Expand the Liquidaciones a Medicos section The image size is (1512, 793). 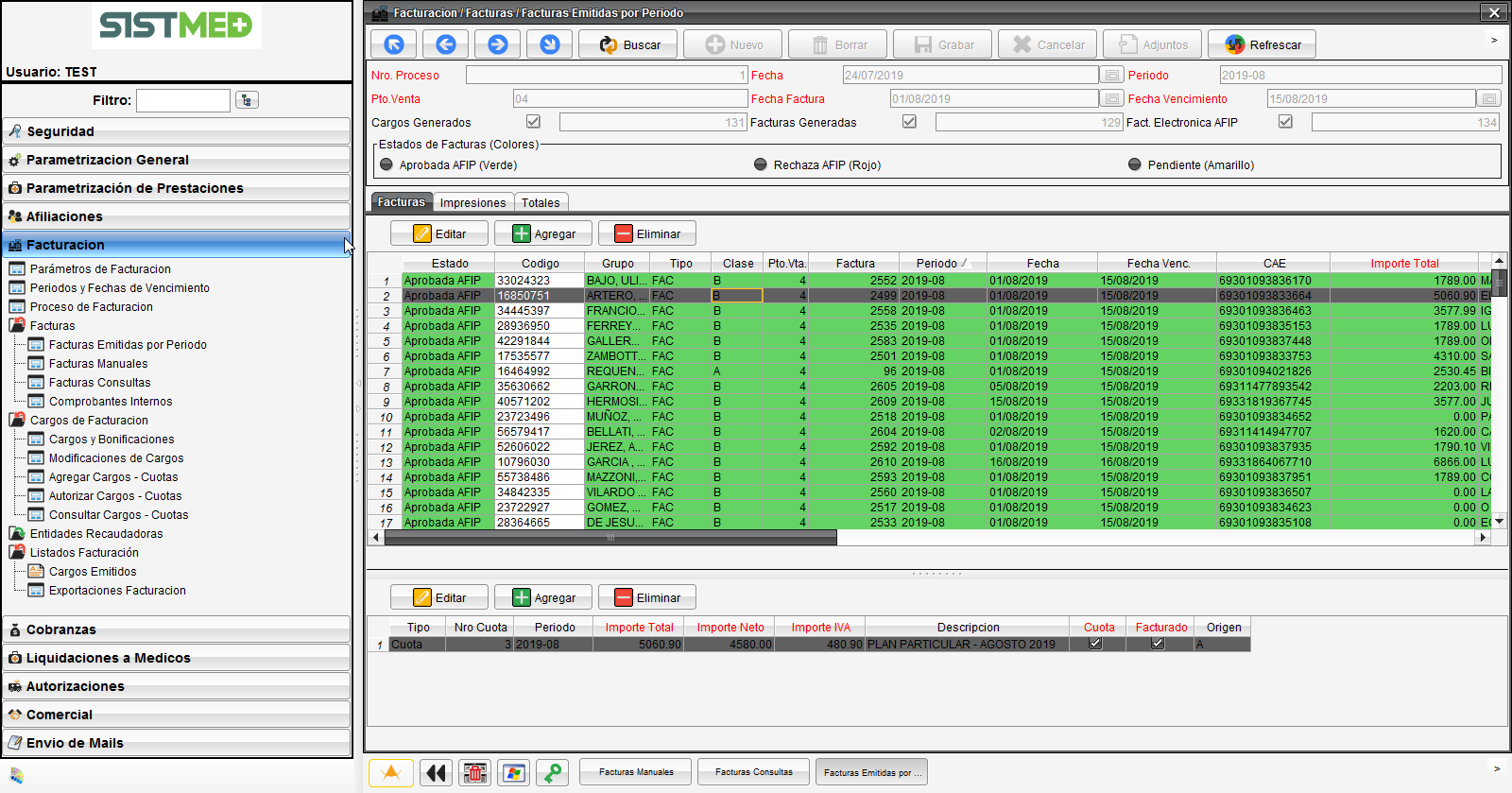(x=108, y=658)
